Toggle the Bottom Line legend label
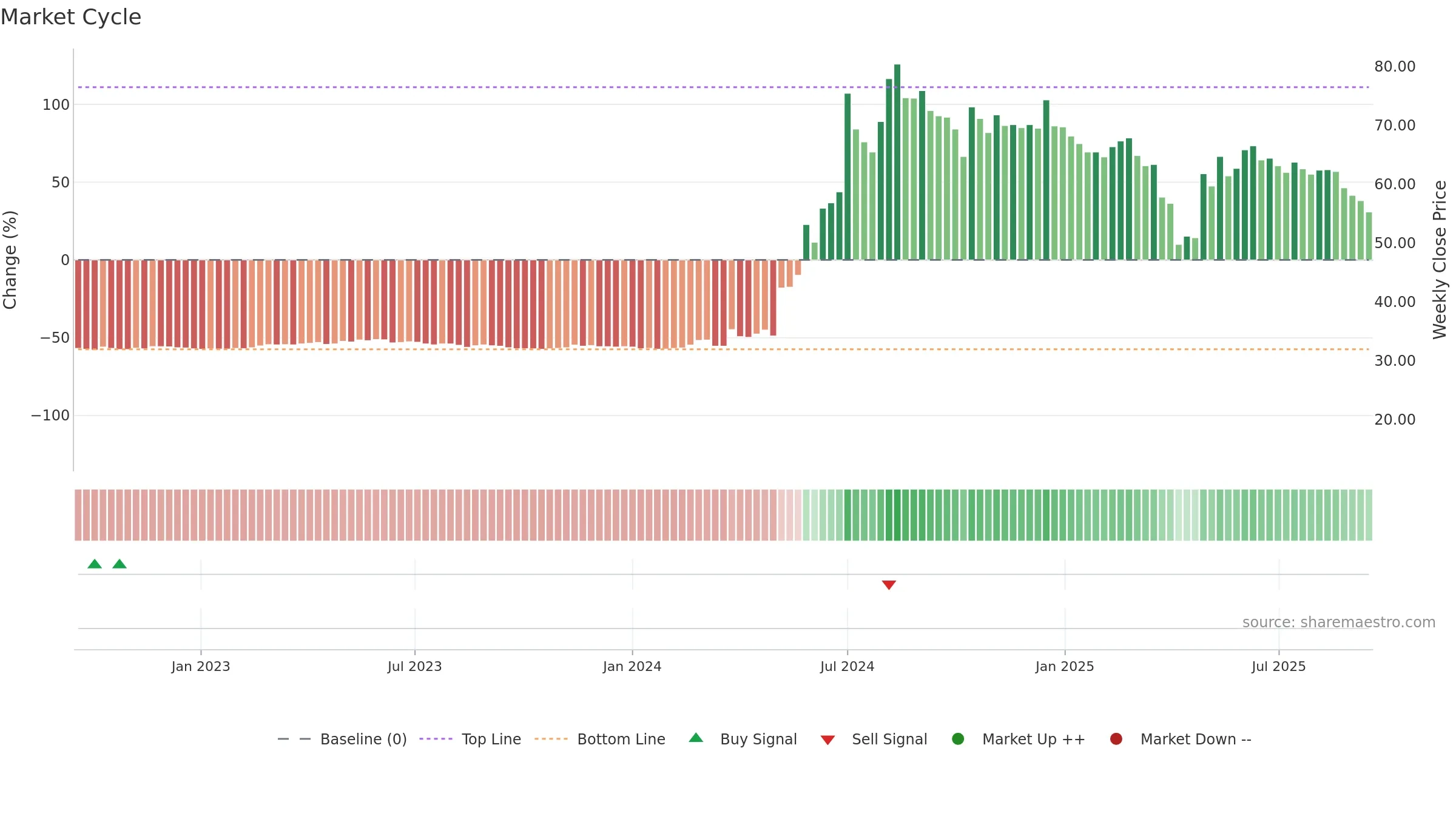 [621, 740]
